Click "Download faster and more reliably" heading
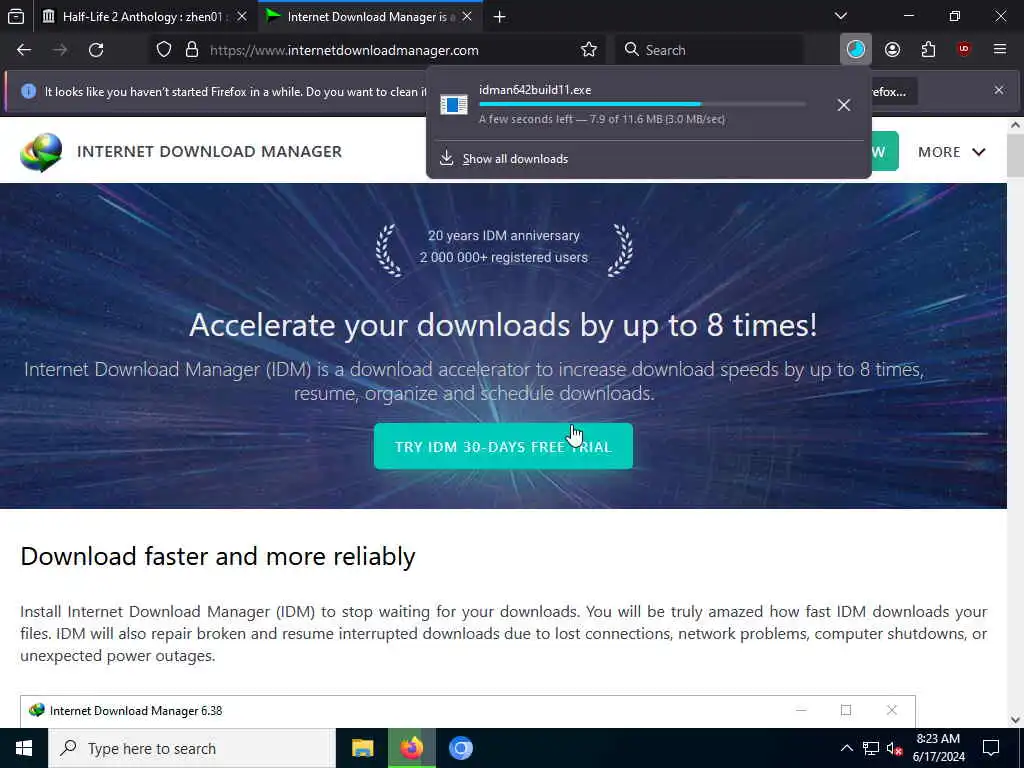Viewport: 1024px width, 768px height. point(218,556)
